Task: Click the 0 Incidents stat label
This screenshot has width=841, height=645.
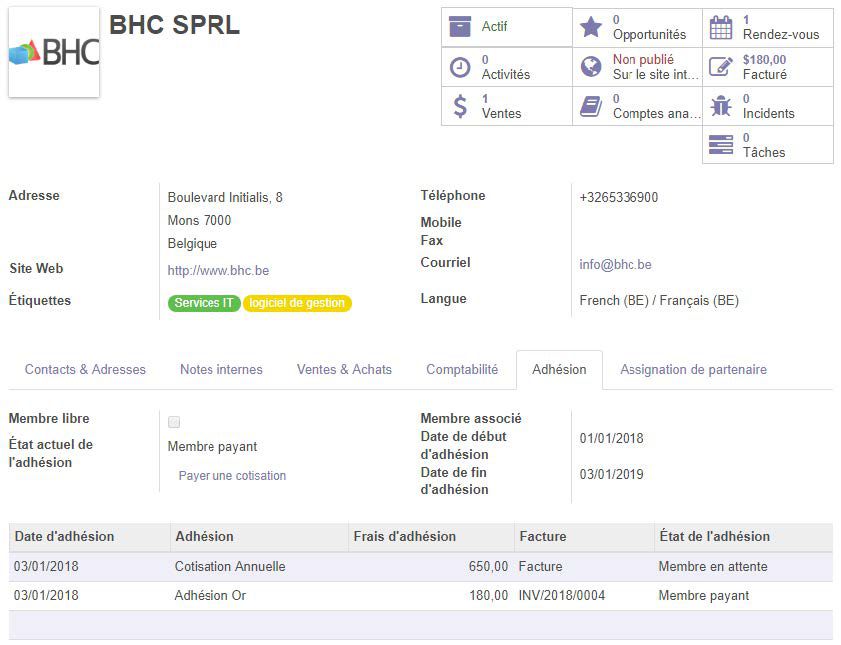Action: [x=768, y=106]
